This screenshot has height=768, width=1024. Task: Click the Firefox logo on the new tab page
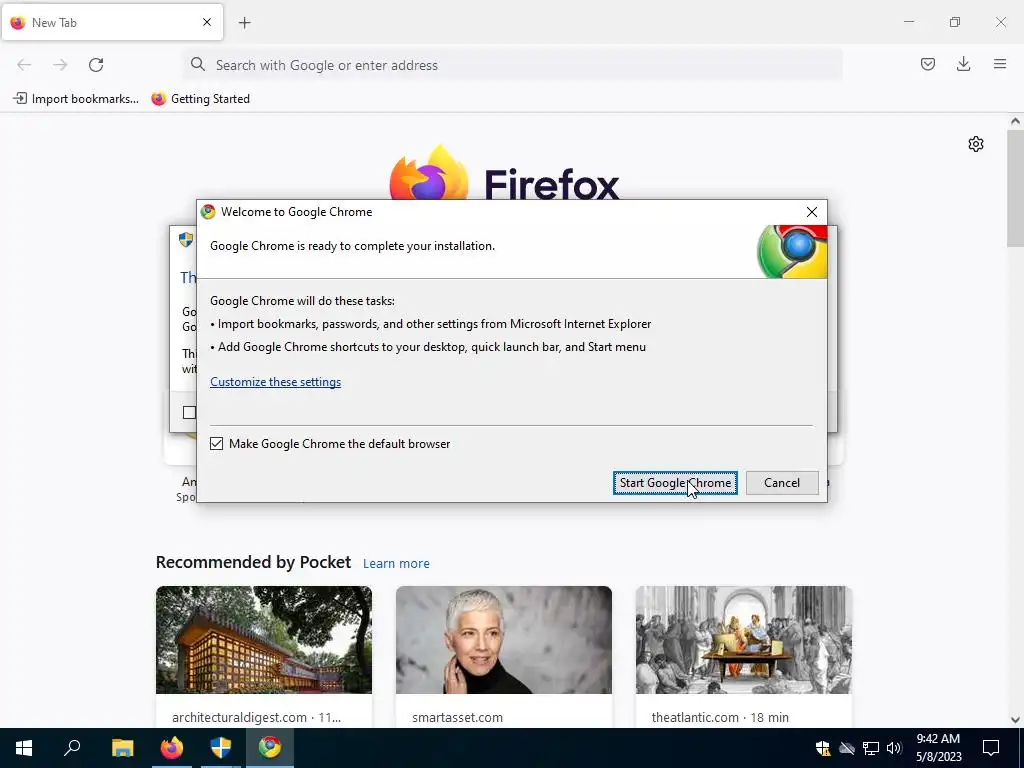pyautogui.click(x=428, y=172)
